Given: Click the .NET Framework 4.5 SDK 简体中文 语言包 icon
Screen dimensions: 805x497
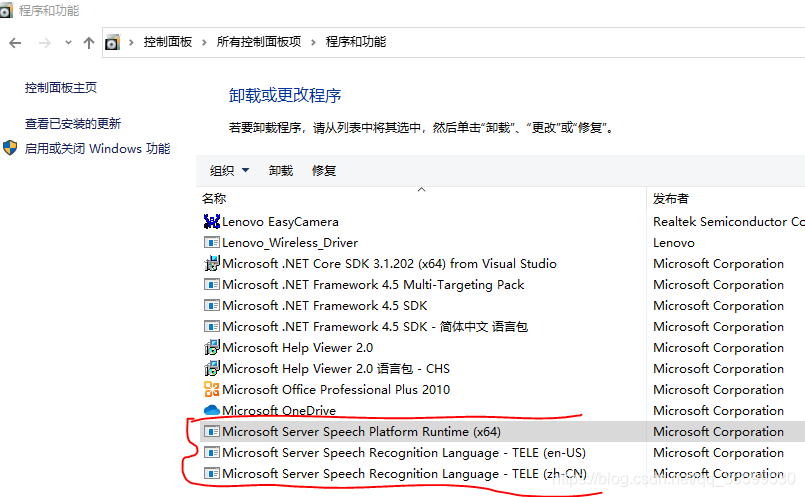Looking at the screenshot, I should point(212,327).
